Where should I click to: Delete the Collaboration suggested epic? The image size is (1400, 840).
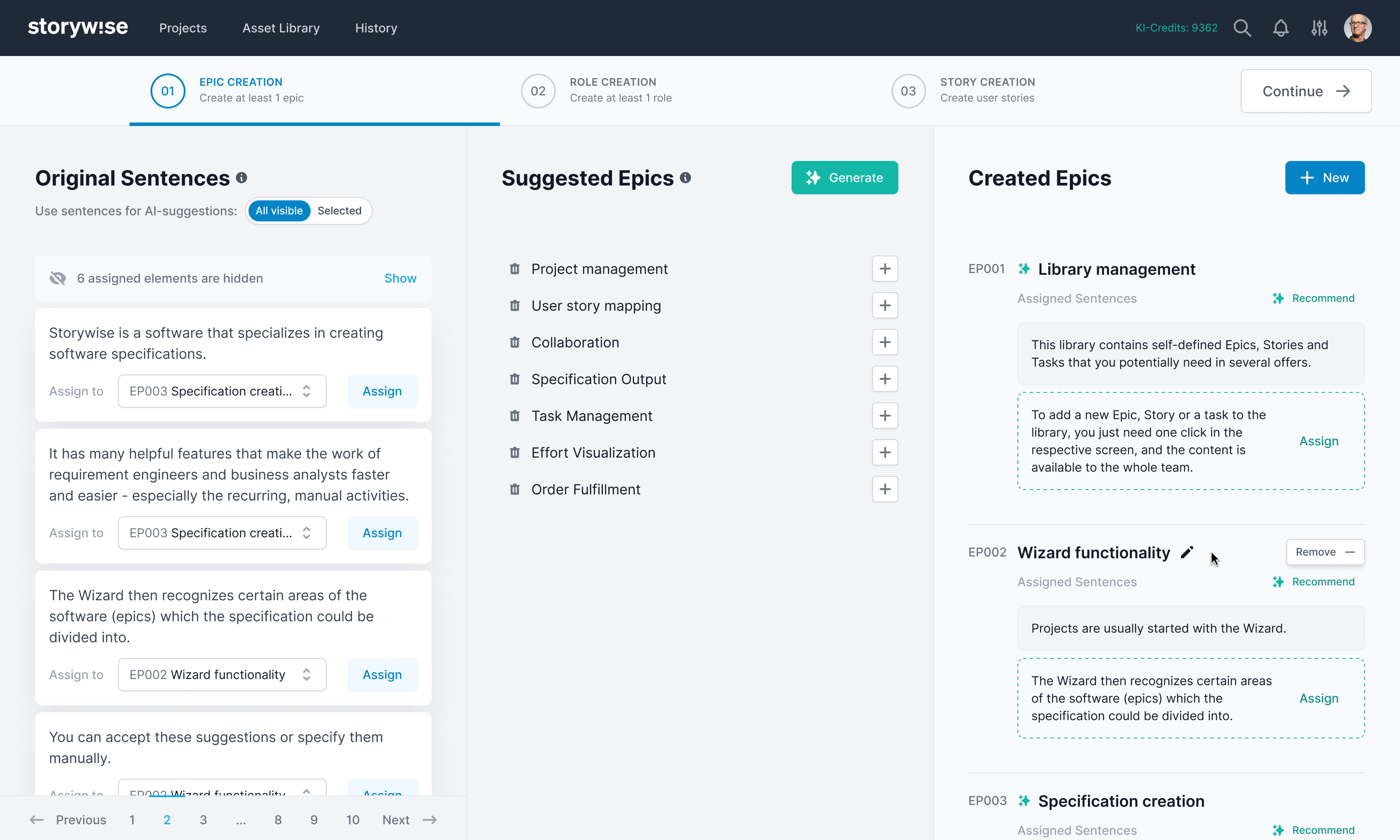[x=514, y=342]
